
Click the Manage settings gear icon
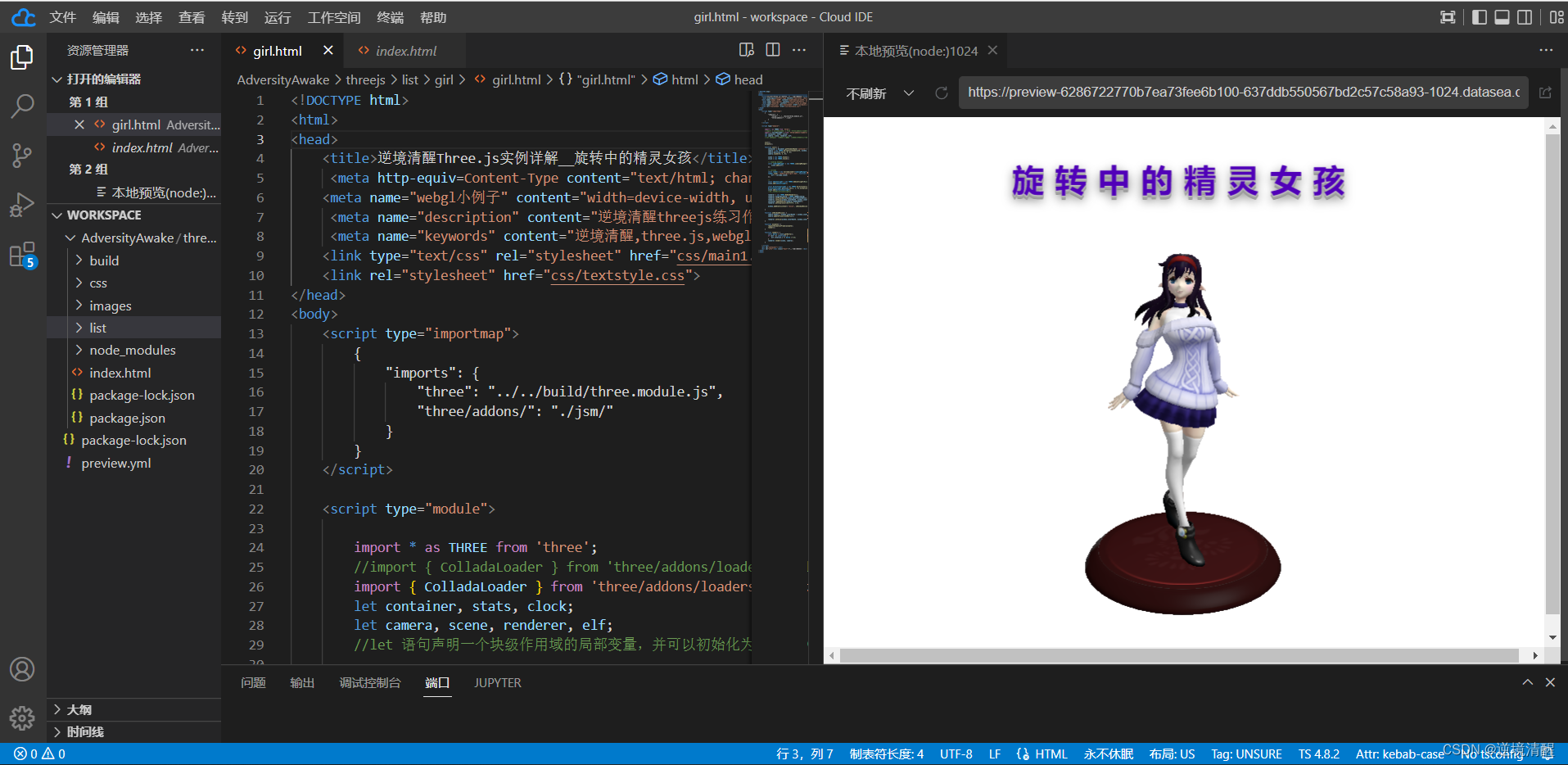(22, 718)
